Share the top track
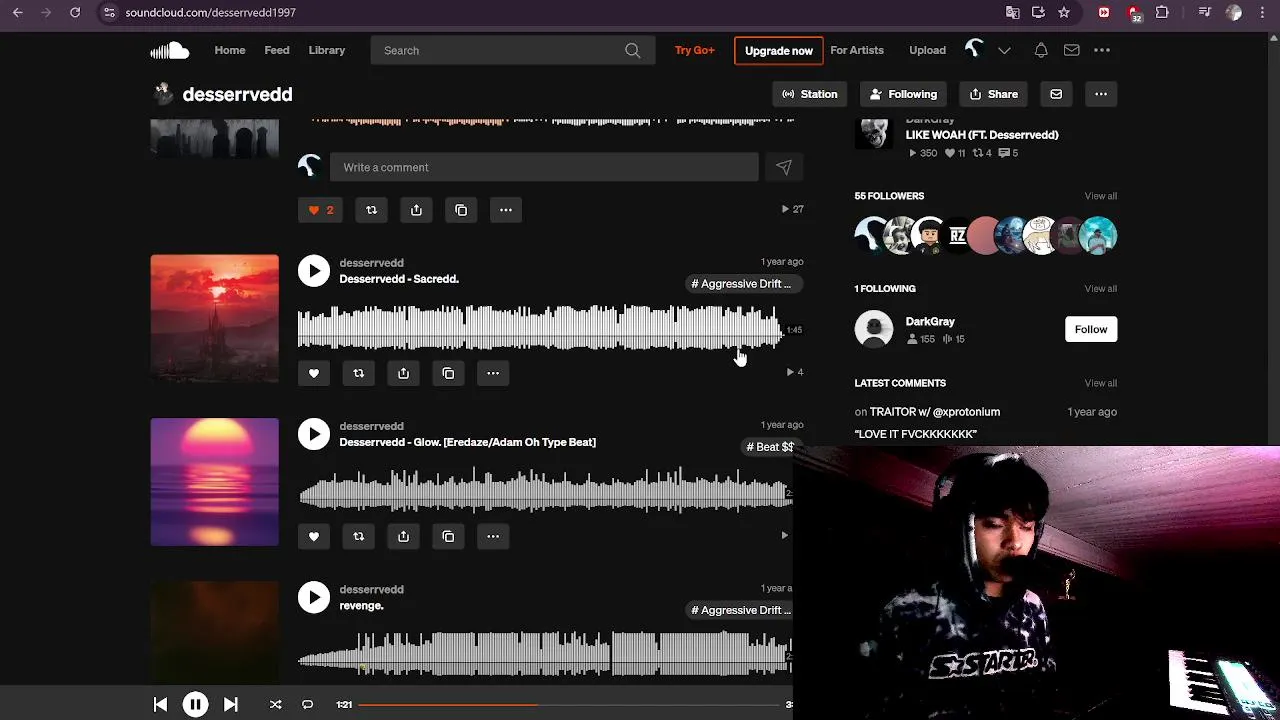1280x720 pixels. 416,210
